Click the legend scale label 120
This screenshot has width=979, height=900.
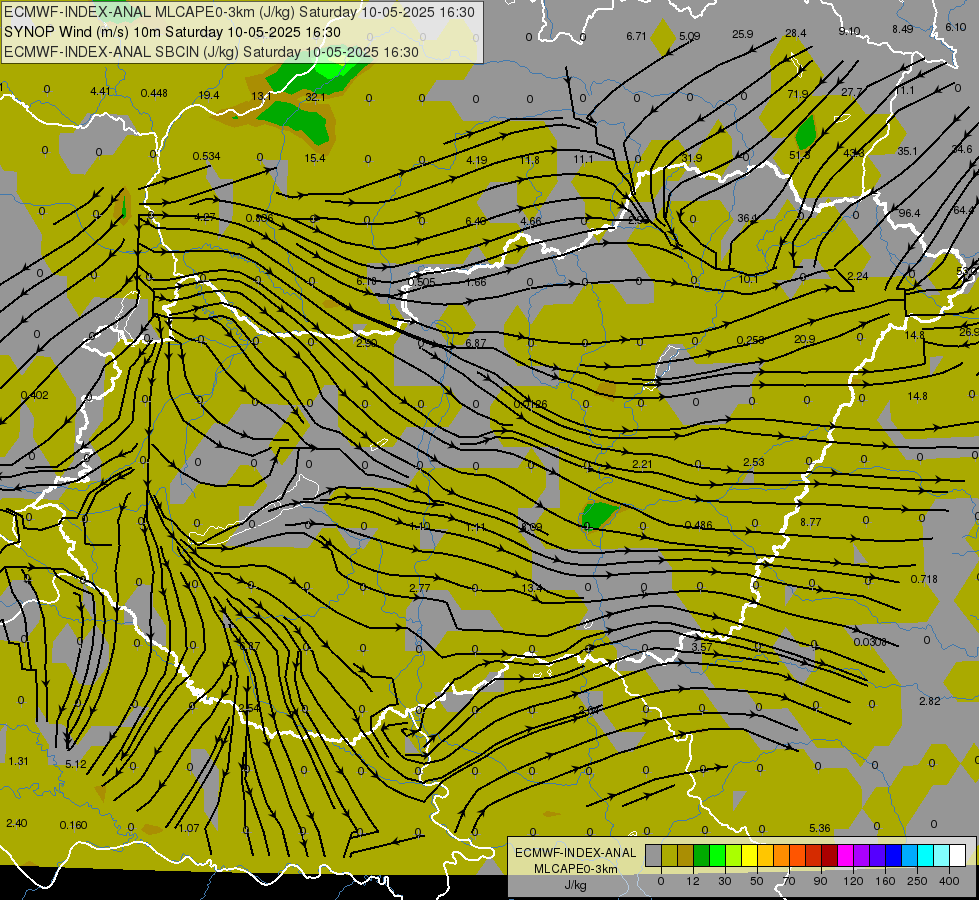coord(853,881)
